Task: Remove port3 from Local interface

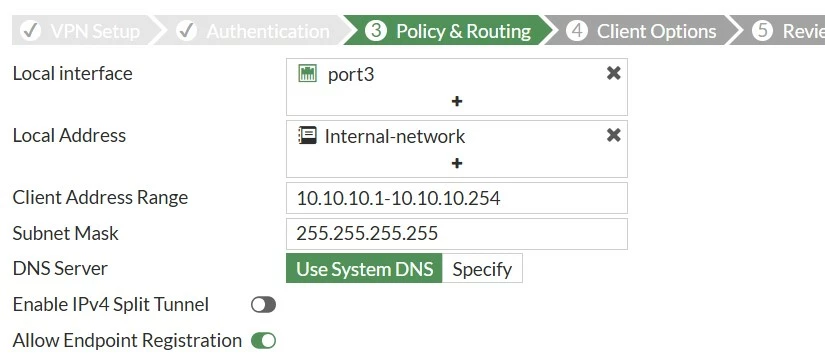Action: point(613,73)
